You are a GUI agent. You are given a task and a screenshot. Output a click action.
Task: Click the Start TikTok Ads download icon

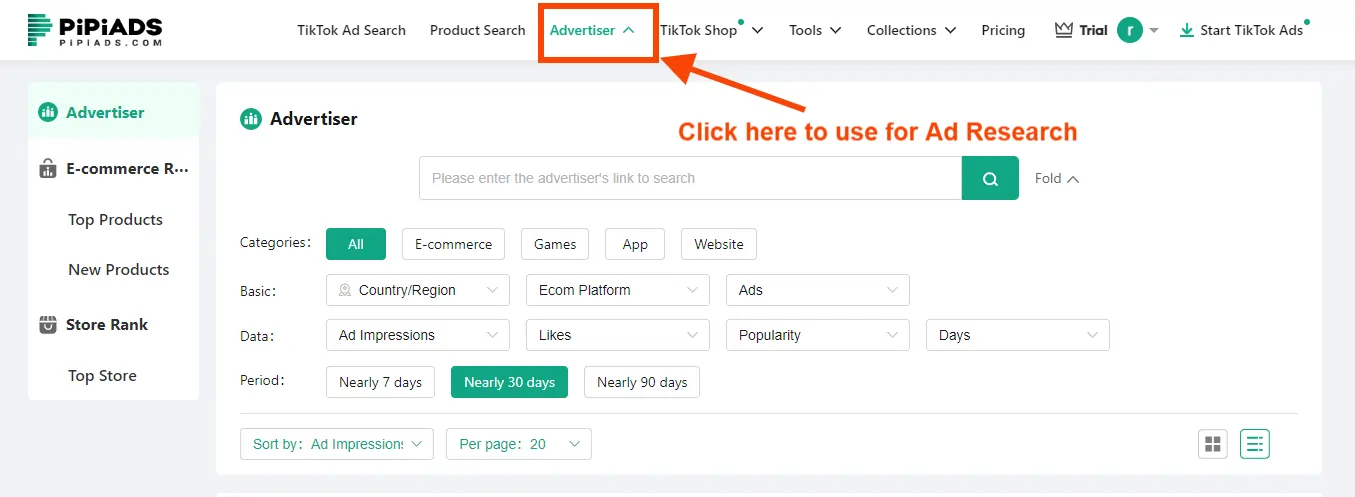(x=1187, y=30)
